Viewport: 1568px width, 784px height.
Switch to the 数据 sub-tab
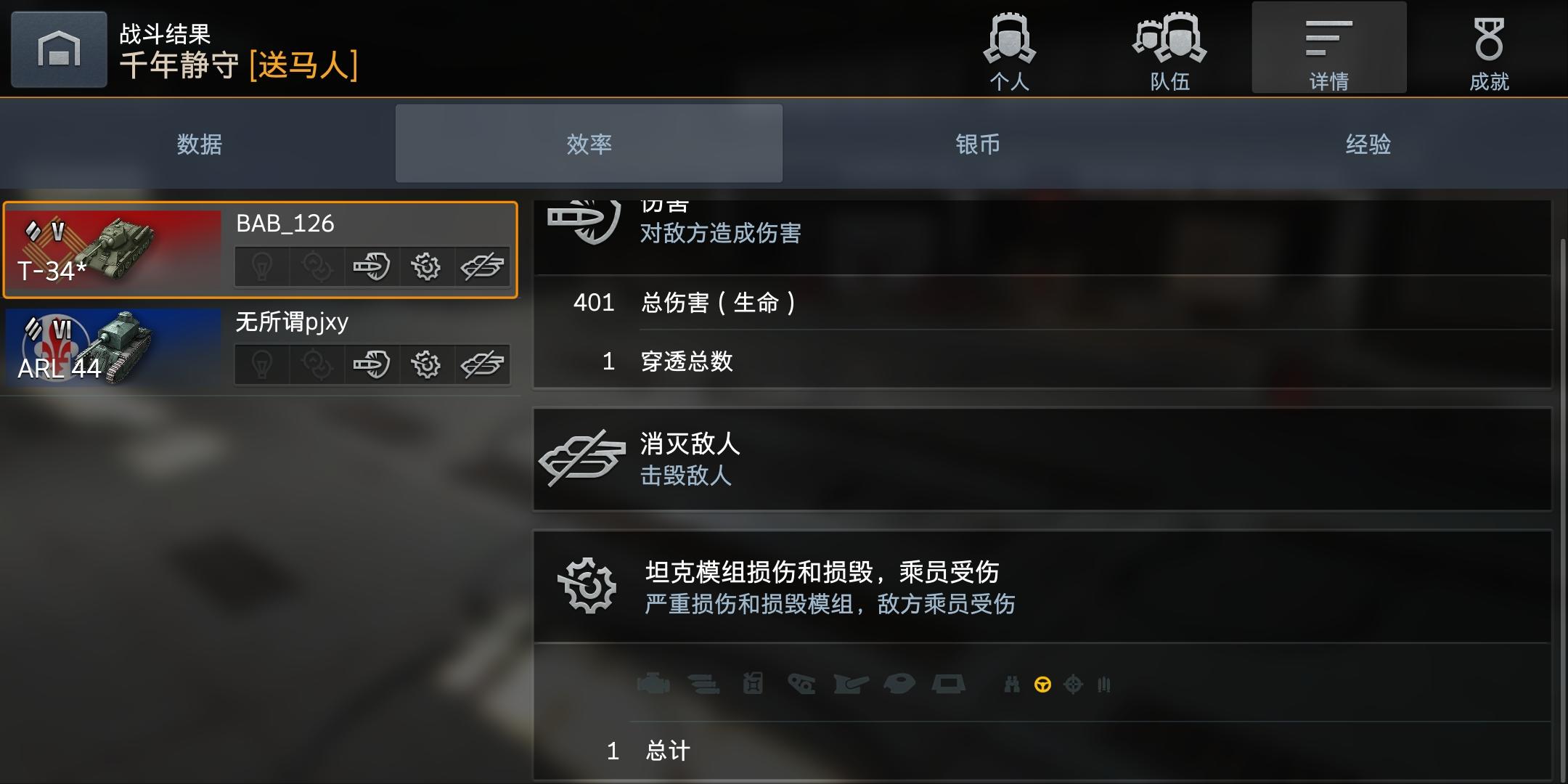pyautogui.click(x=199, y=144)
